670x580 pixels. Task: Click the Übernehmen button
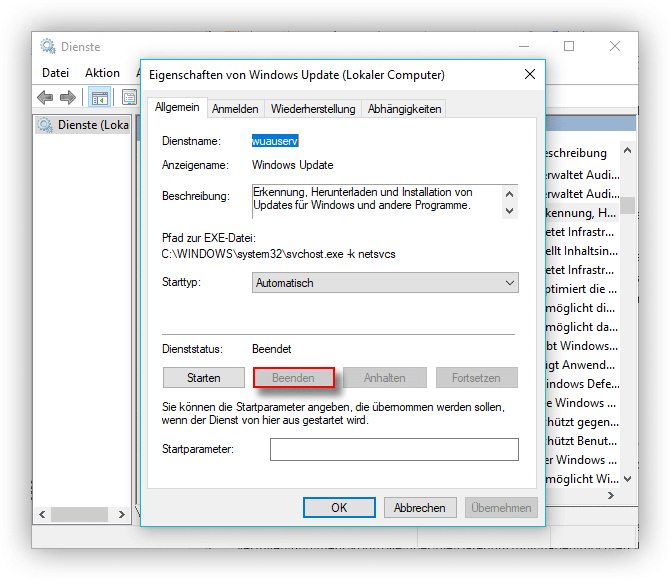(501, 507)
